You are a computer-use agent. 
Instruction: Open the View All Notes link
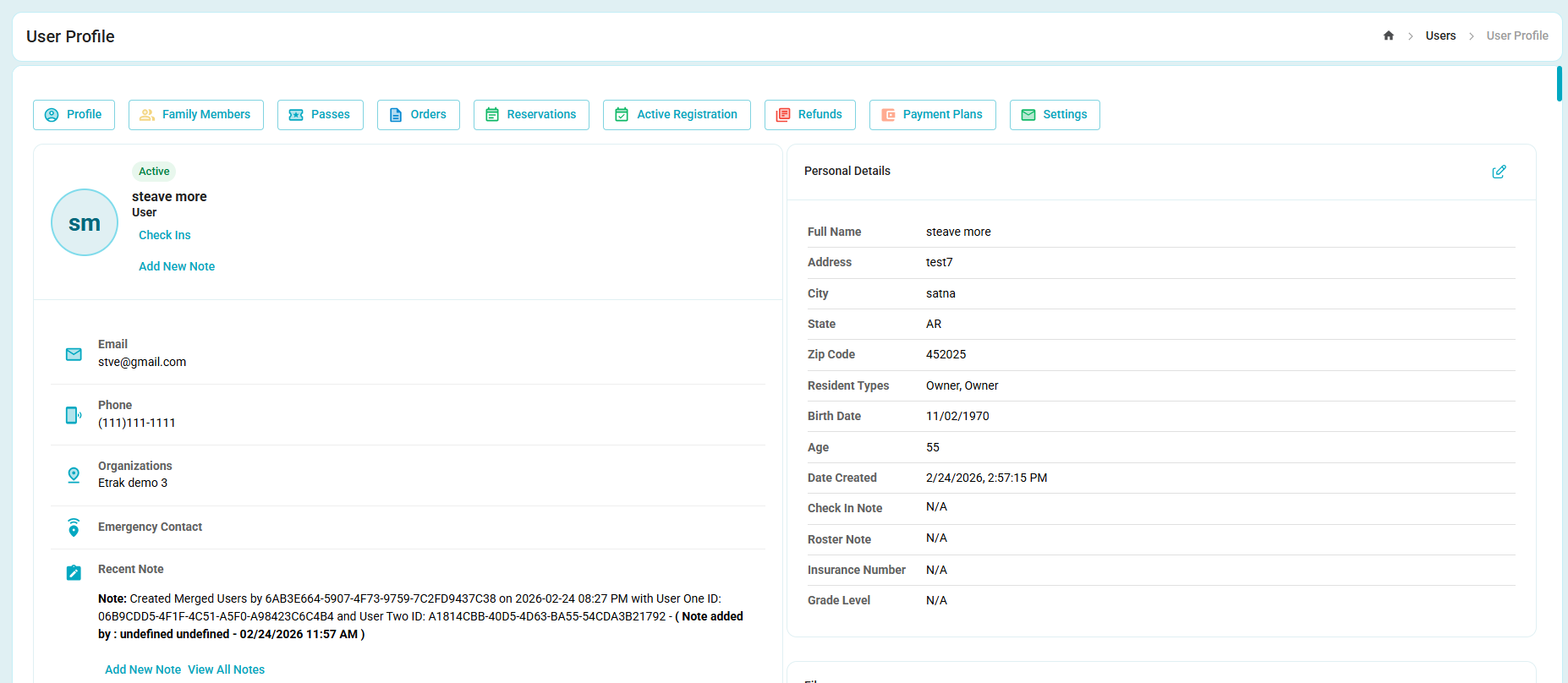227,669
